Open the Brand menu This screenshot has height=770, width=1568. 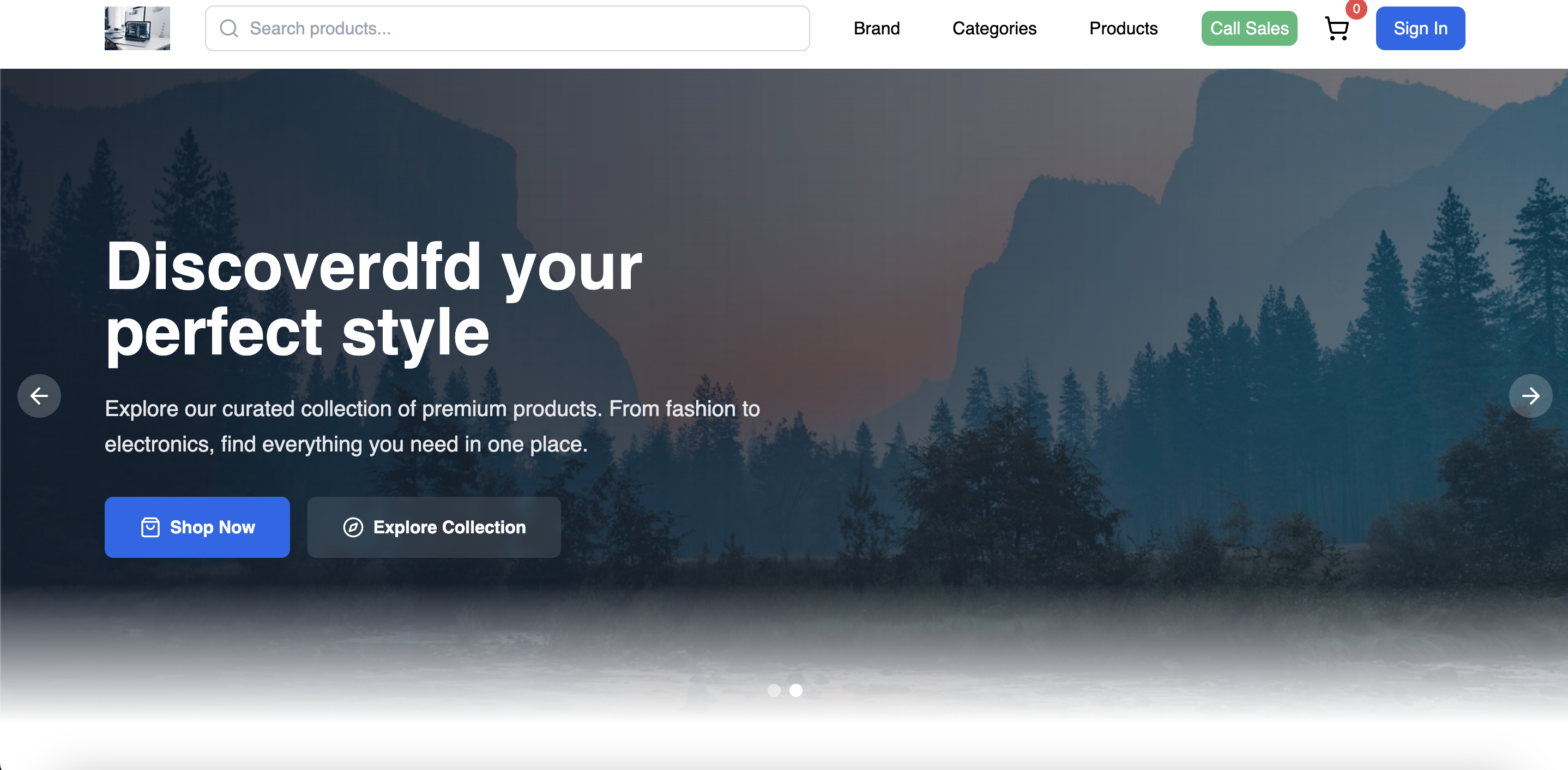point(877,28)
